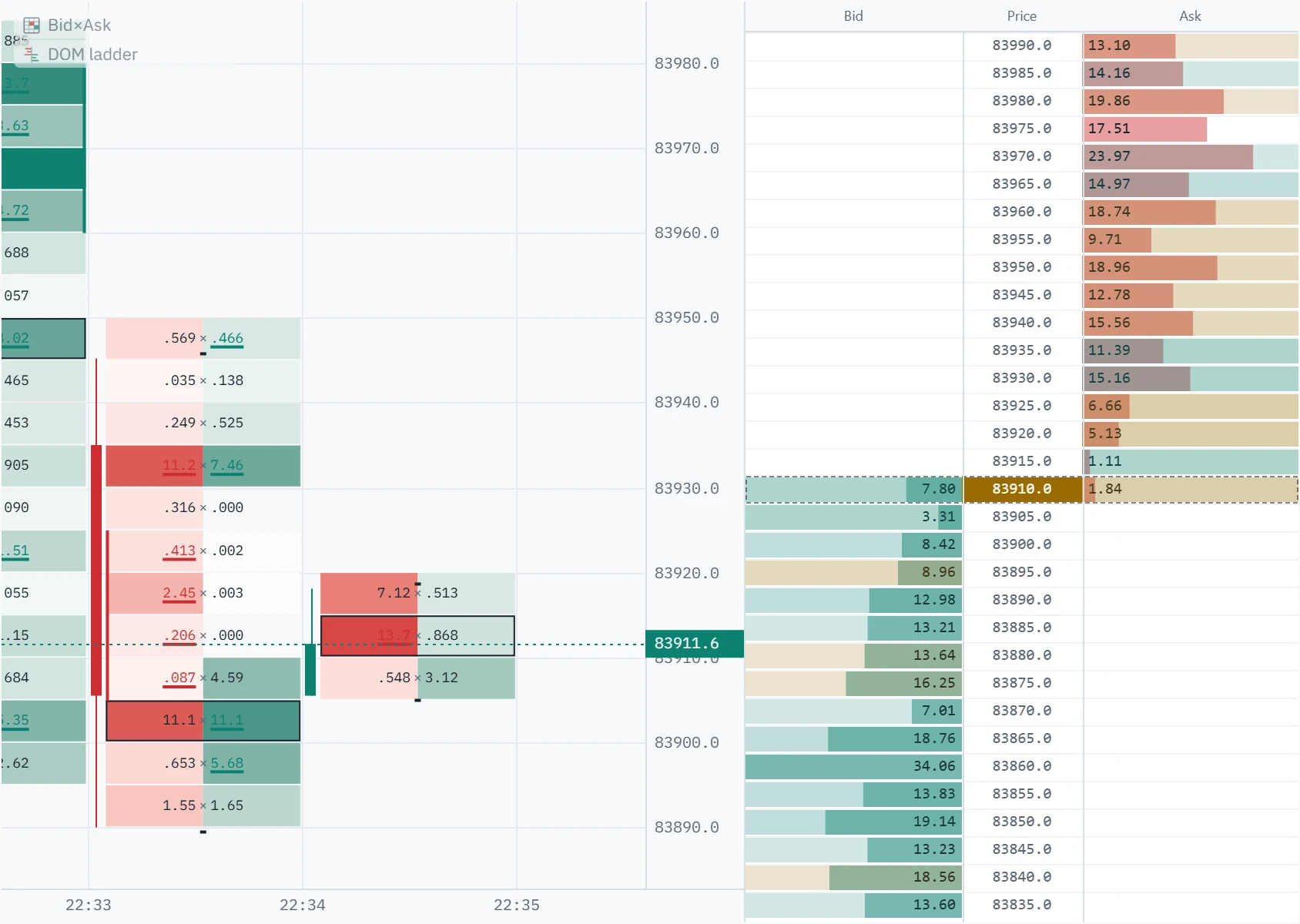Click the DOM ladder indicator icon

(x=32, y=55)
